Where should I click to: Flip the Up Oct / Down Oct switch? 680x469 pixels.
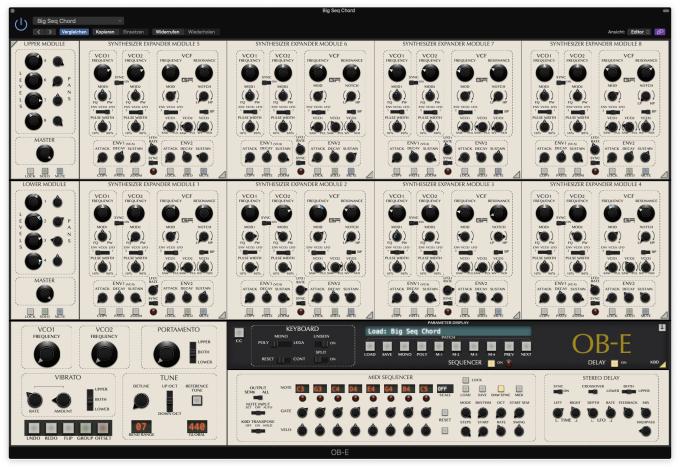(x=170, y=401)
